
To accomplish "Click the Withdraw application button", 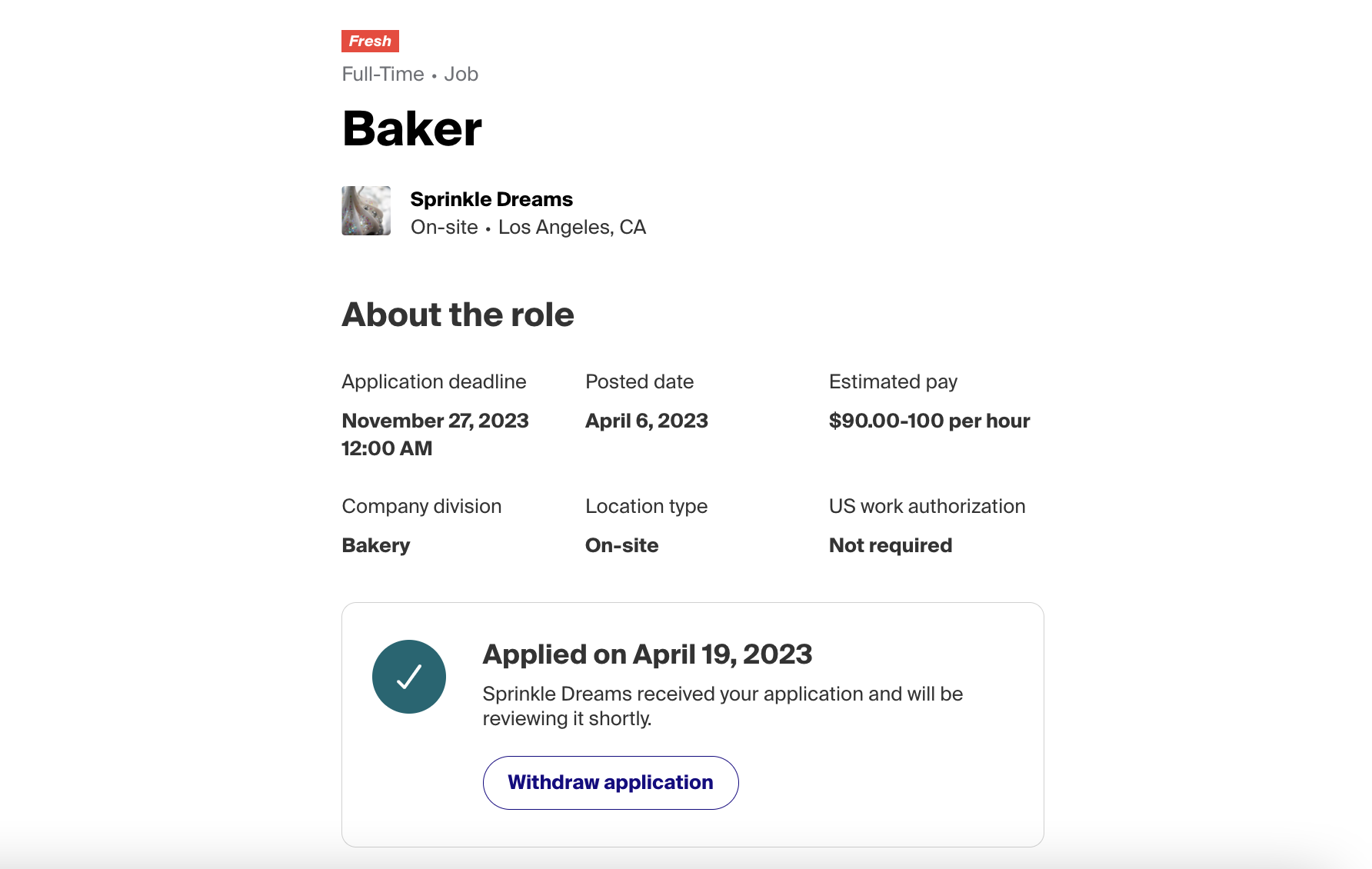I will pyautogui.click(x=611, y=782).
